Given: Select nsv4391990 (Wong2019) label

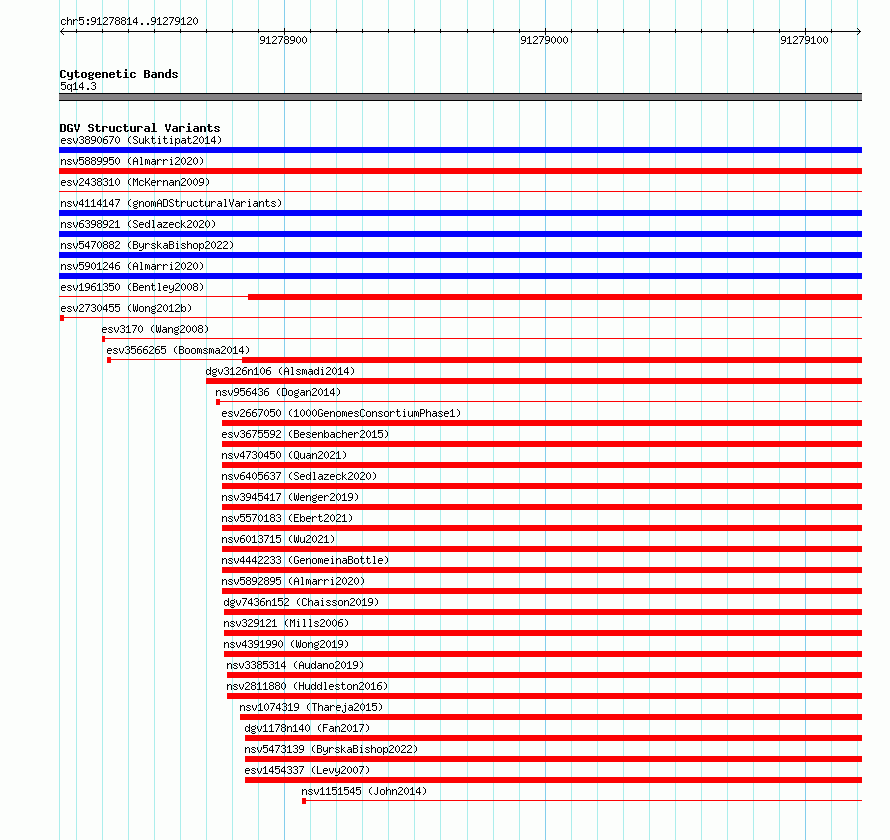Looking at the screenshot, I should 286,644.
